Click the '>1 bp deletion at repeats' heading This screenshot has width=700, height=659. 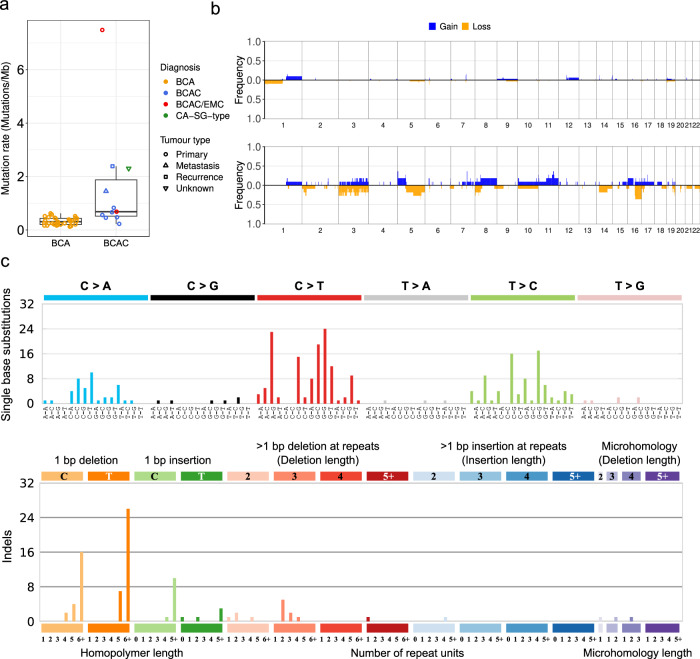[318, 446]
